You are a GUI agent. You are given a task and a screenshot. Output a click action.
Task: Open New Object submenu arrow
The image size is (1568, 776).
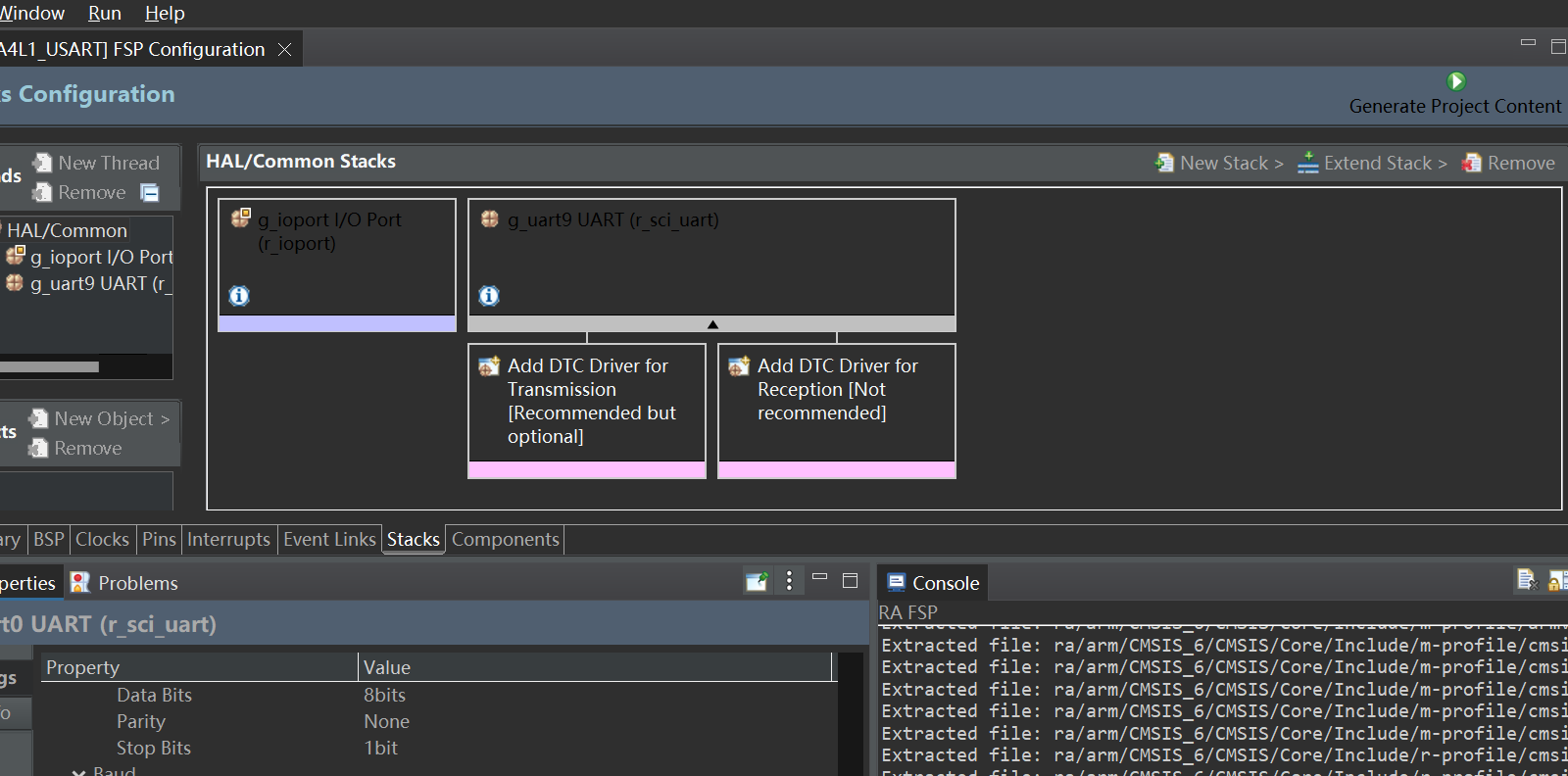pyautogui.click(x=165, y=419)
